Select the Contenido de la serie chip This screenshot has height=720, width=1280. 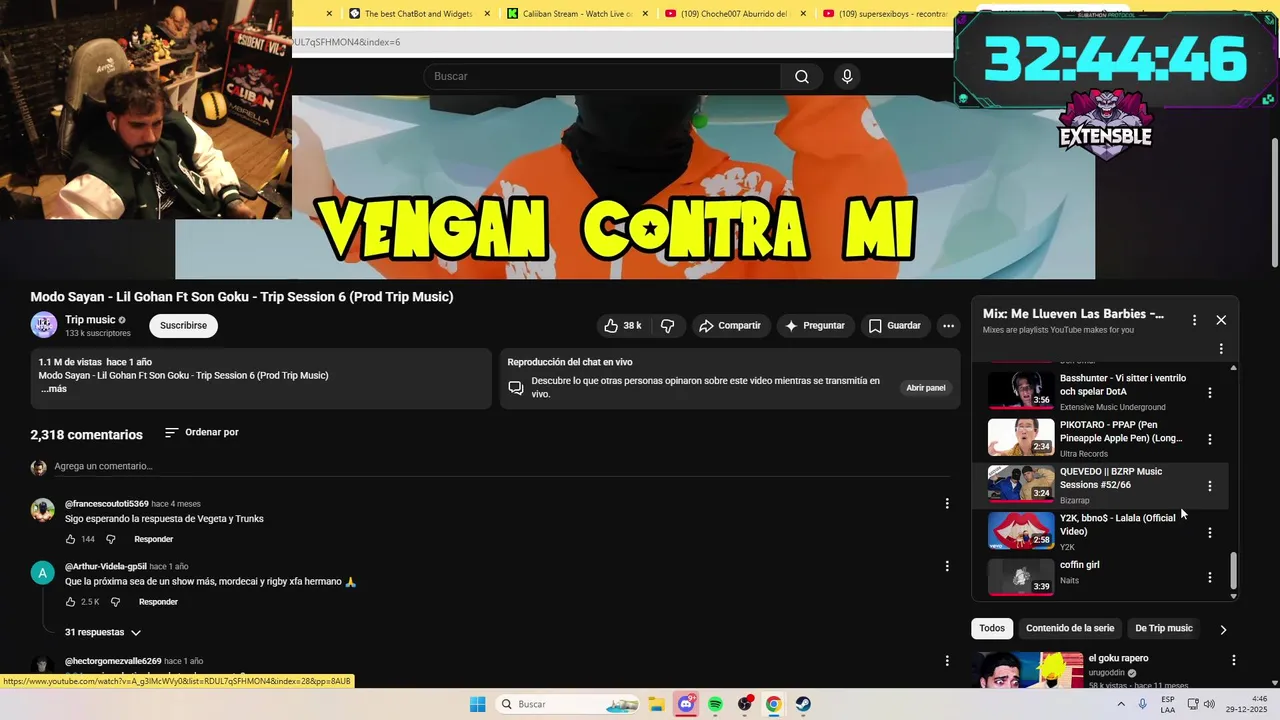[x=1069, y=628]
